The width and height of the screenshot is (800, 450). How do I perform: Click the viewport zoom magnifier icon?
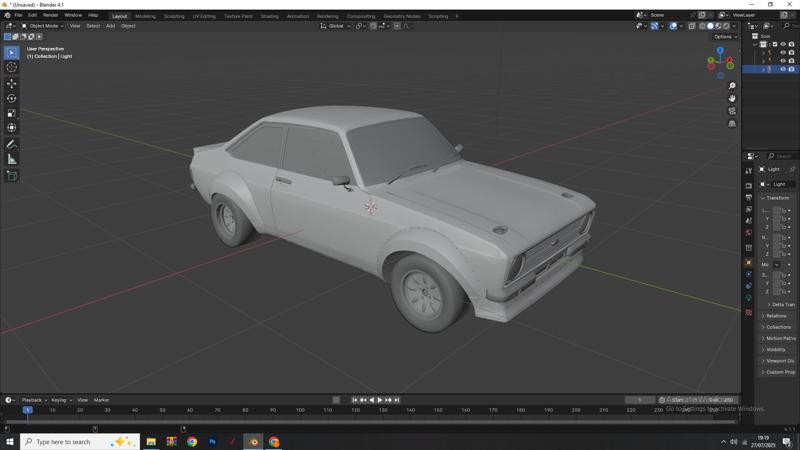pos(732,86)
